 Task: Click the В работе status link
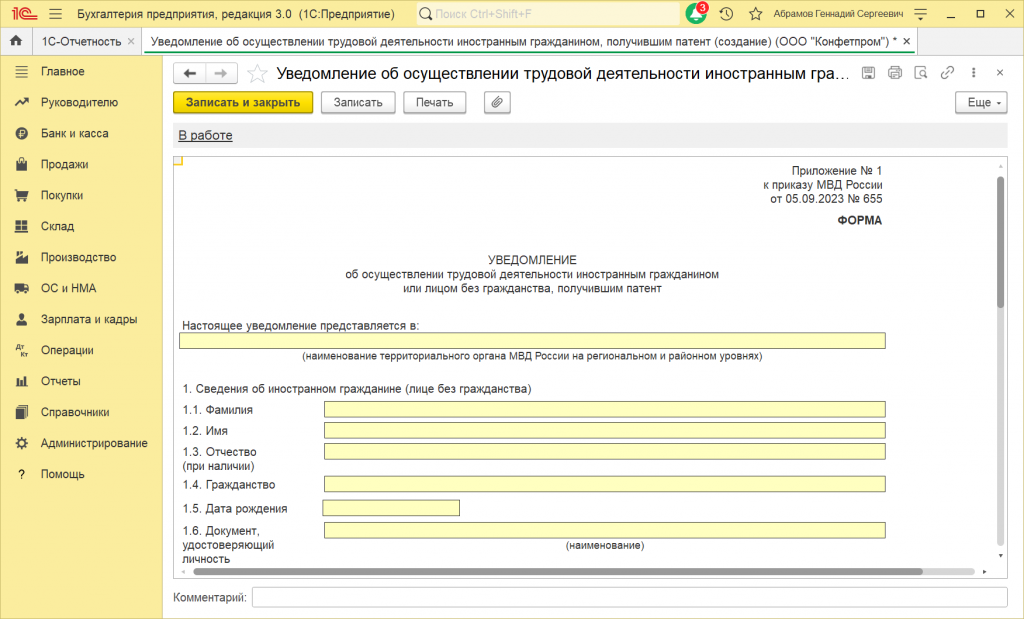[x=205, y=135]
